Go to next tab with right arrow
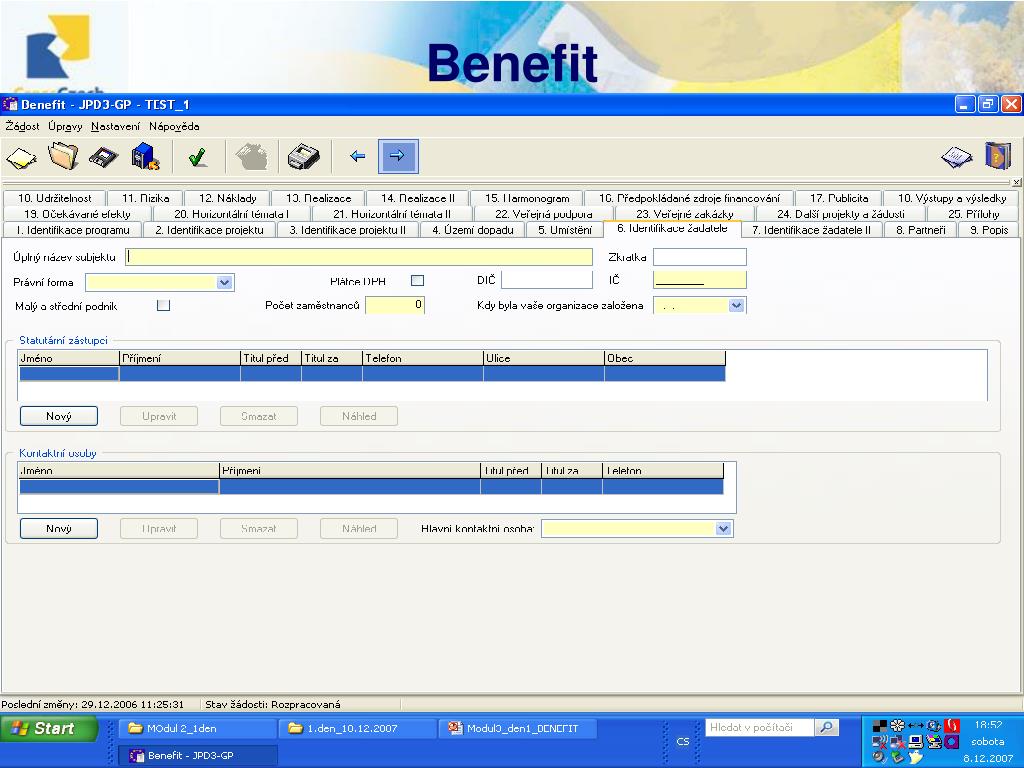This screenshot has height=768, width=1024. pos(398,156)
